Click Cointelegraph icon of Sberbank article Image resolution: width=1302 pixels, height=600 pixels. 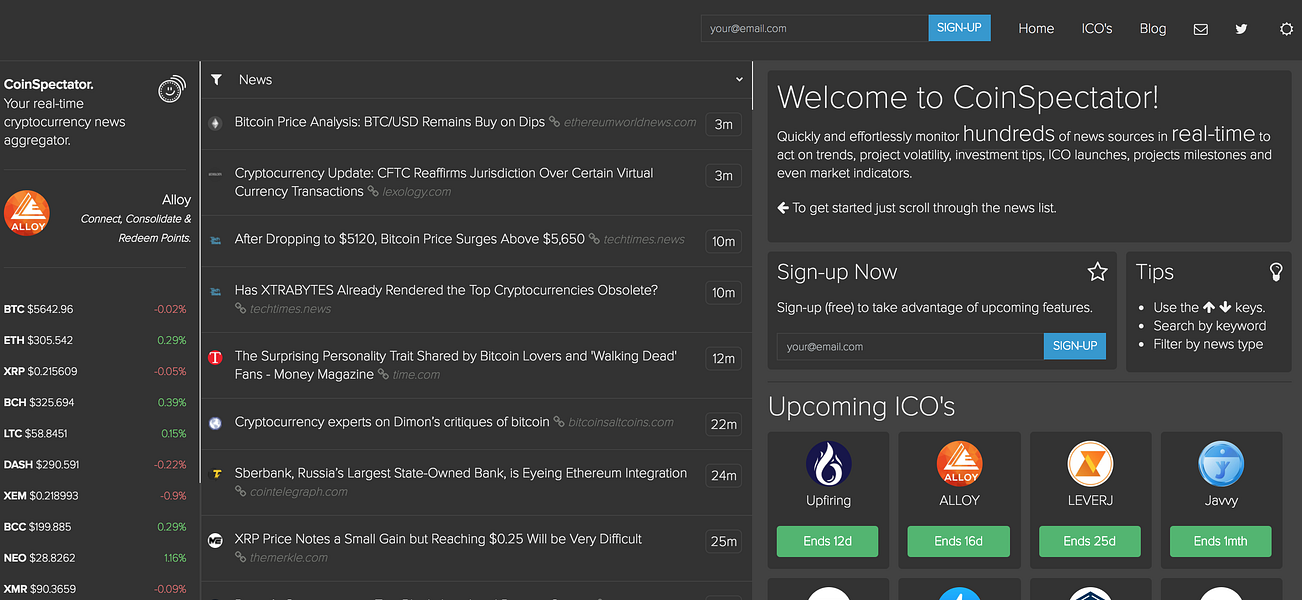pyautogui.click(x=215, y=474)
